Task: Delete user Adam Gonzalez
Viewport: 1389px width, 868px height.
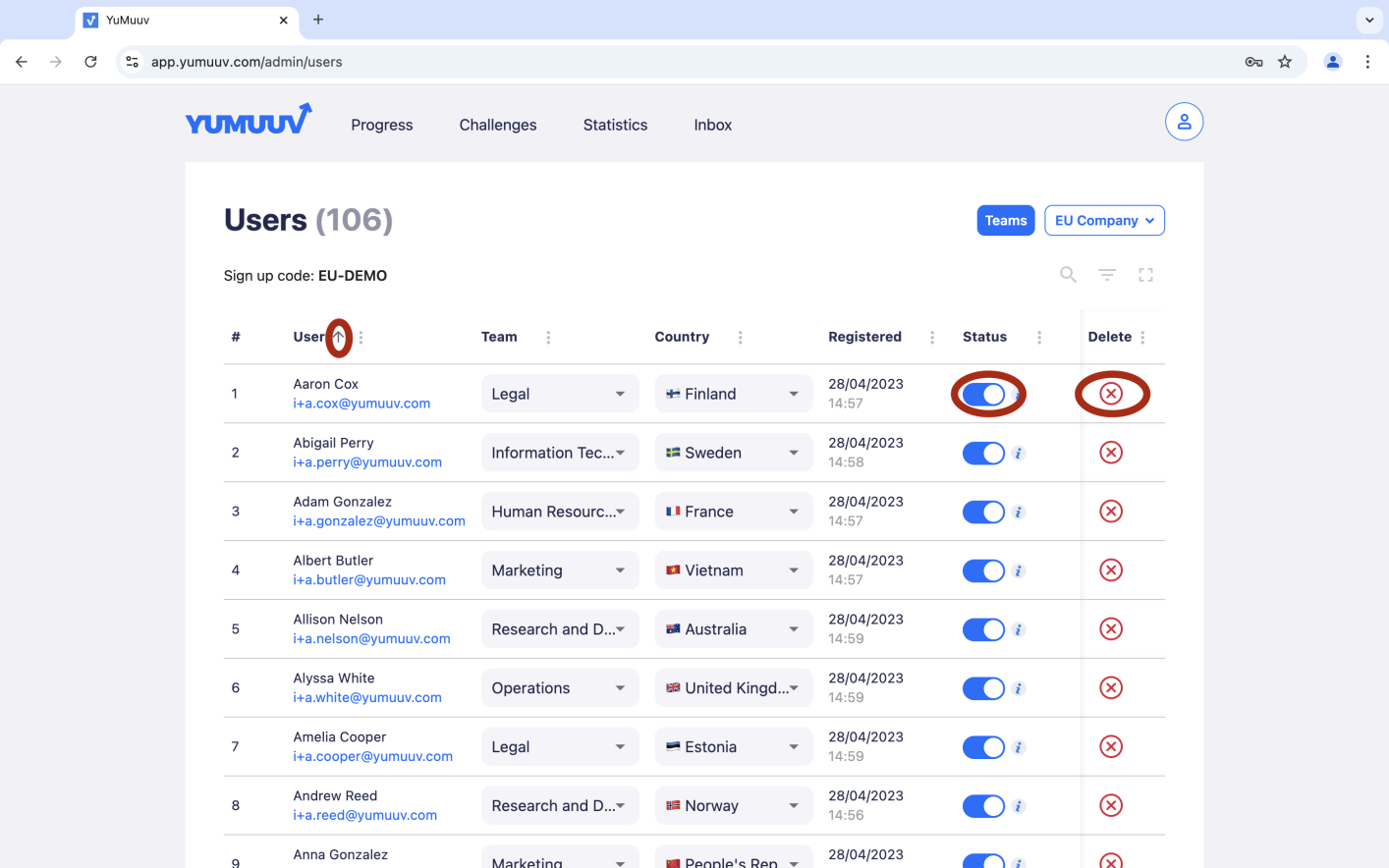Action: pos(1111,512)
